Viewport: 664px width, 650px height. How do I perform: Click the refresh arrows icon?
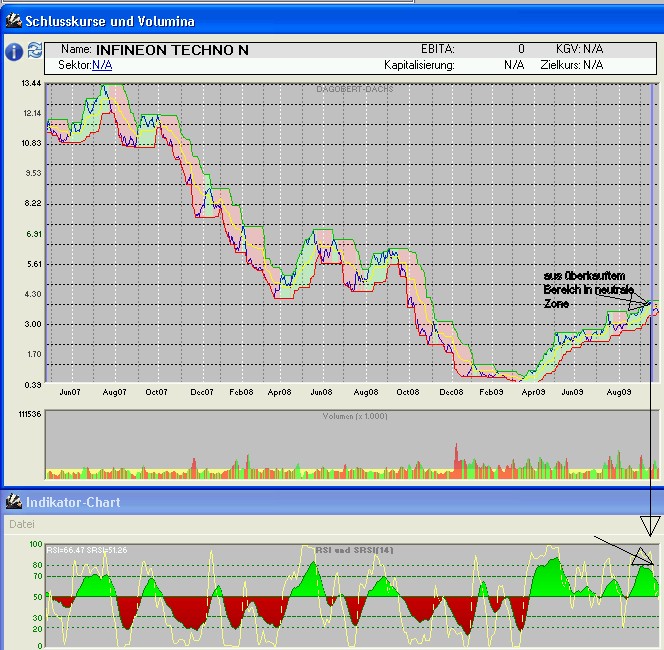(x=35, y=50)
